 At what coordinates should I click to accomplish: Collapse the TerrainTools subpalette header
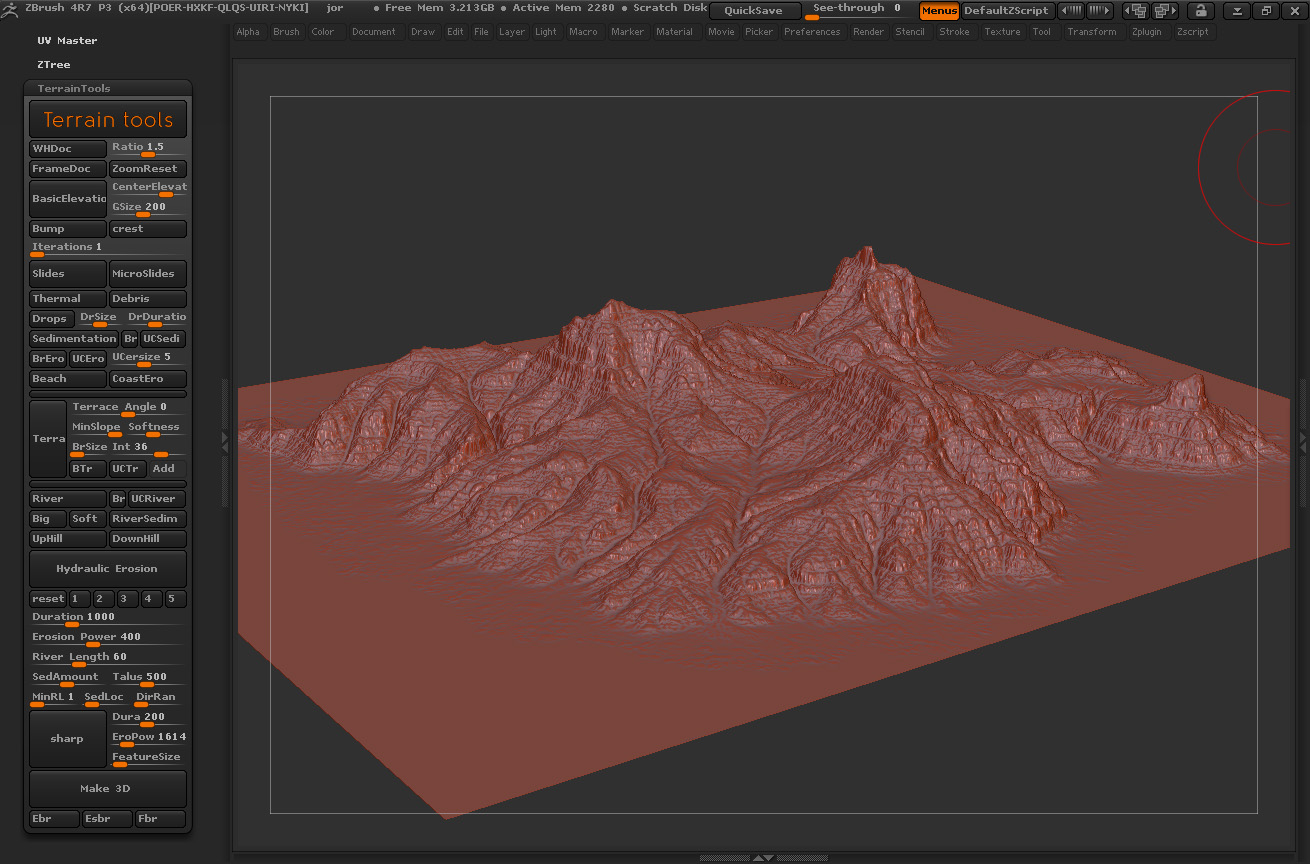tap(108, 88)
